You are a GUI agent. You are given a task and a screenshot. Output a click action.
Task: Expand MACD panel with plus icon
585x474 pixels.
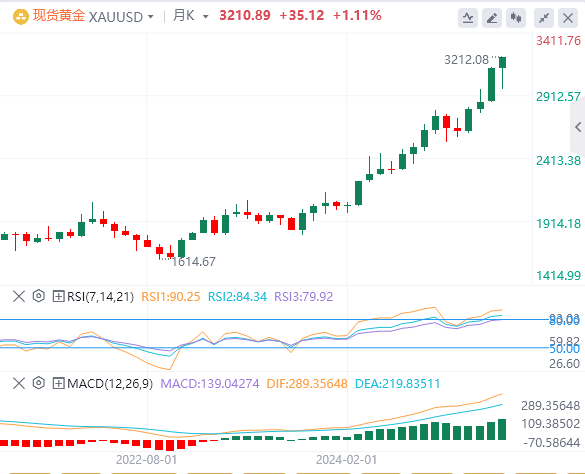(x=58, y=383)
